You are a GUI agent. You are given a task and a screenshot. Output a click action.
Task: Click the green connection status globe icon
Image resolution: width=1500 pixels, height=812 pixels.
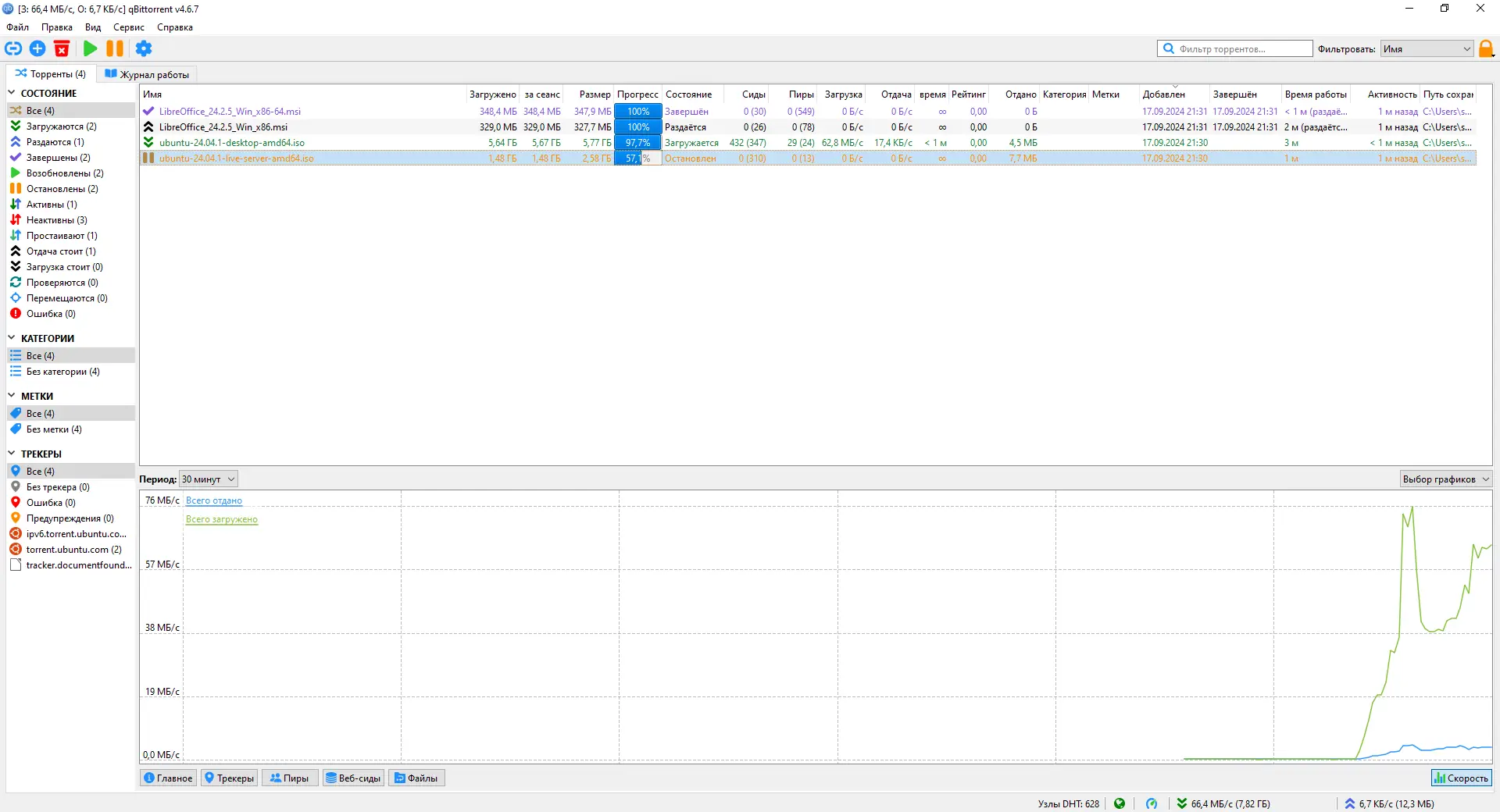coord(1120,803)
